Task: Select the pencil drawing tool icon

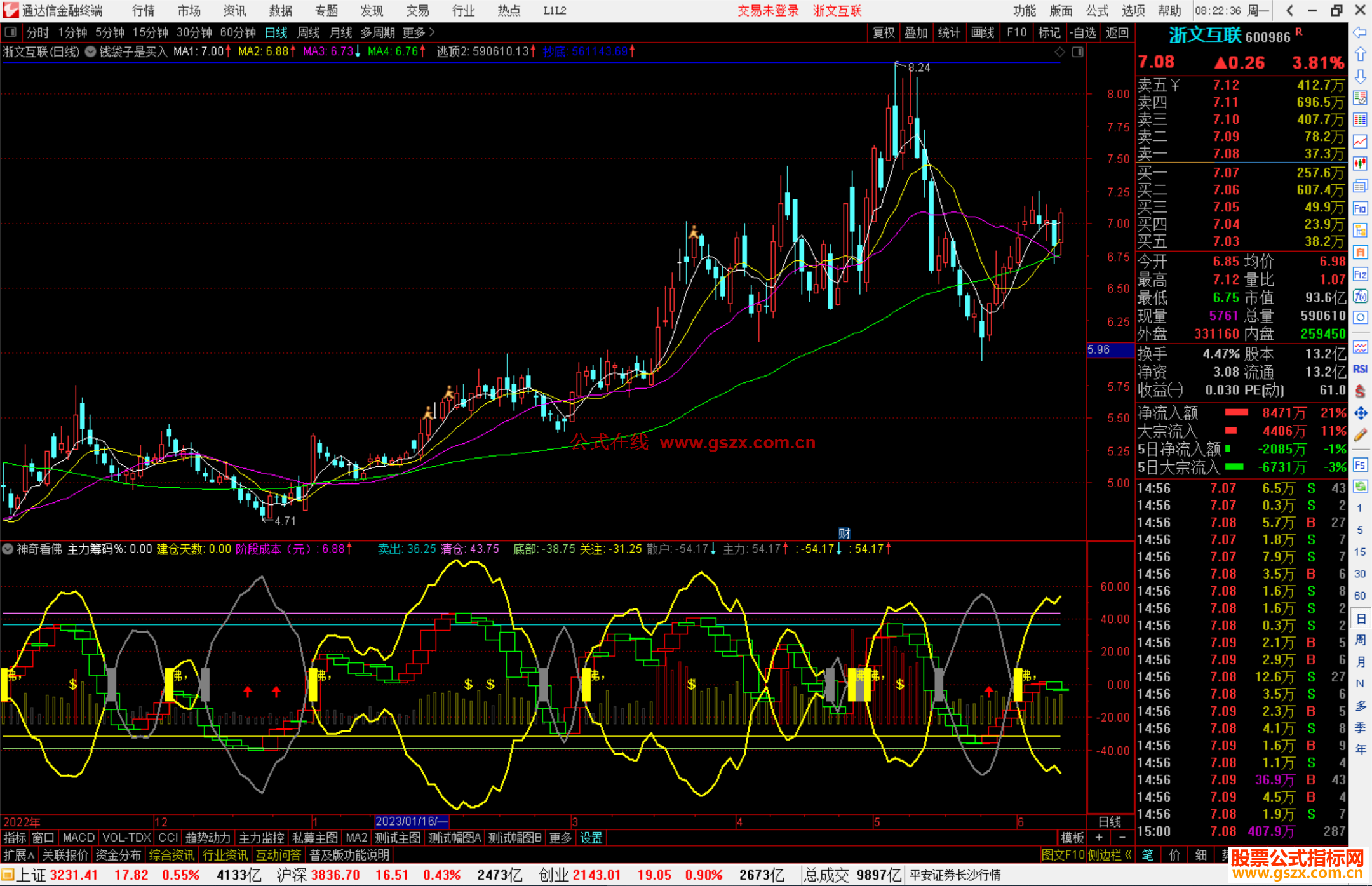Action: 1360,435
